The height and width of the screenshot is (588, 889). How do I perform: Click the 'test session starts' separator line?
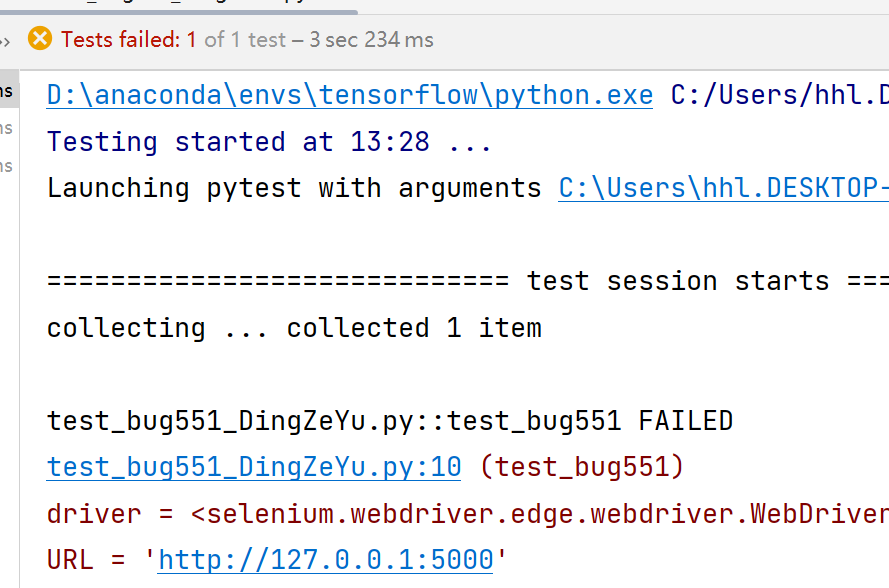677,281
